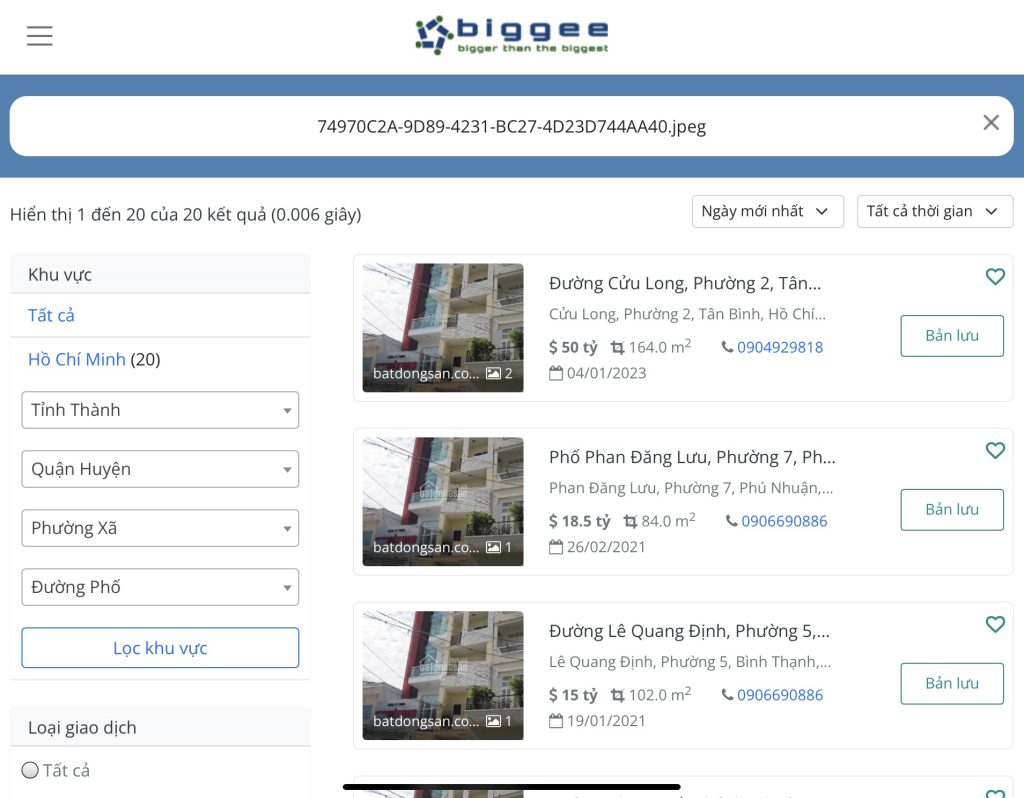Image resolution: width=1024 pixels, height=798 pixels.
Task: Expand the Đường Phố dropdown
Action: (x=160, y=587)
